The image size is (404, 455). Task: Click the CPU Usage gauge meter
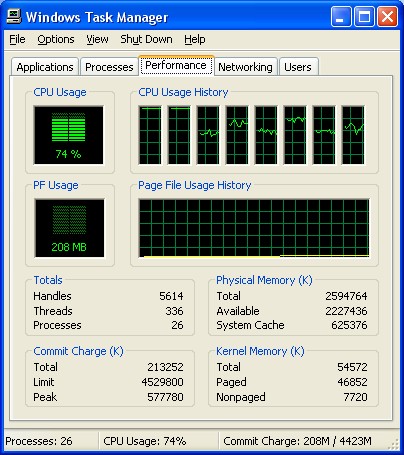(68, 135)
